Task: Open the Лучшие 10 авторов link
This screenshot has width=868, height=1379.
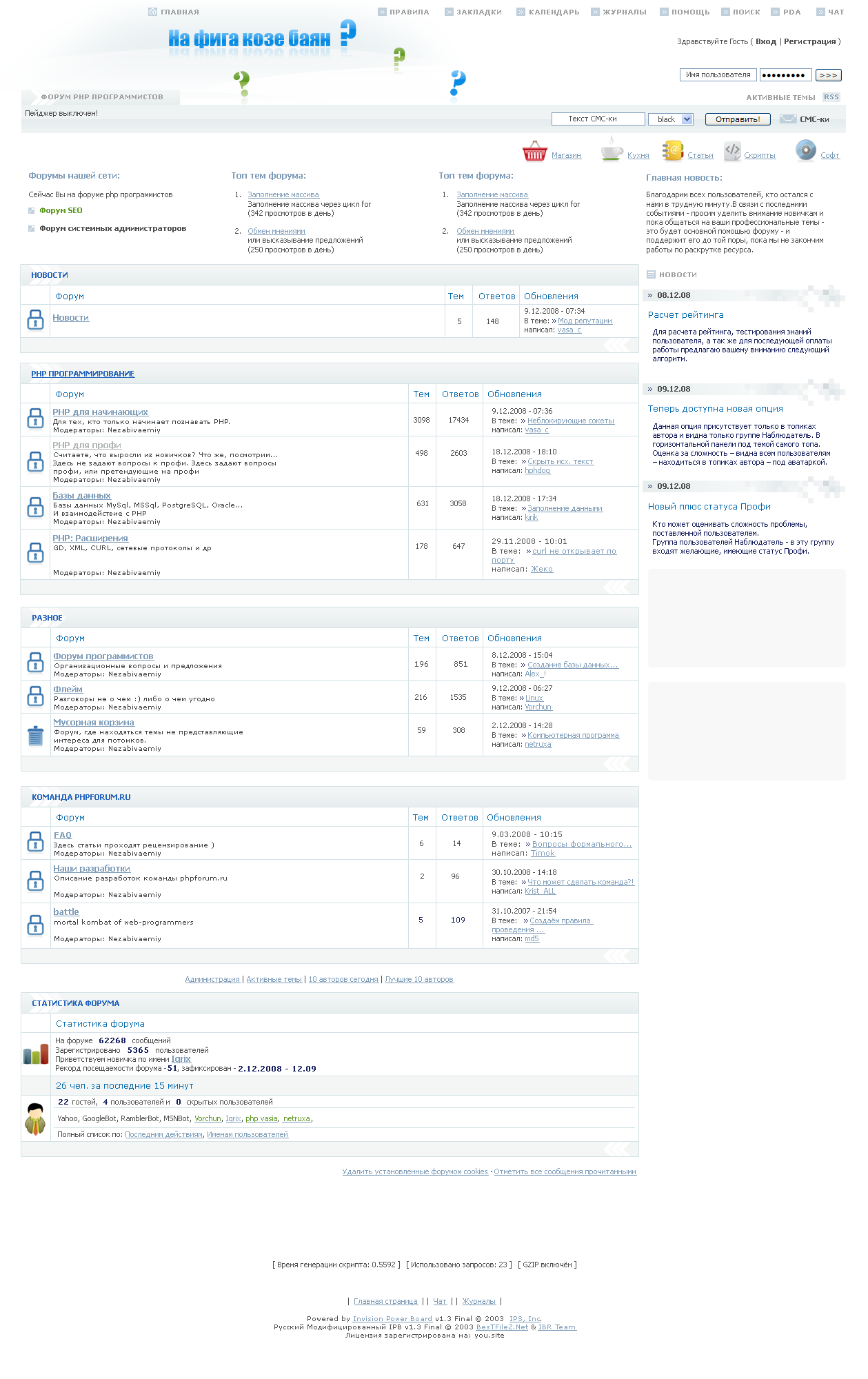Action: (x=419, y=979)
